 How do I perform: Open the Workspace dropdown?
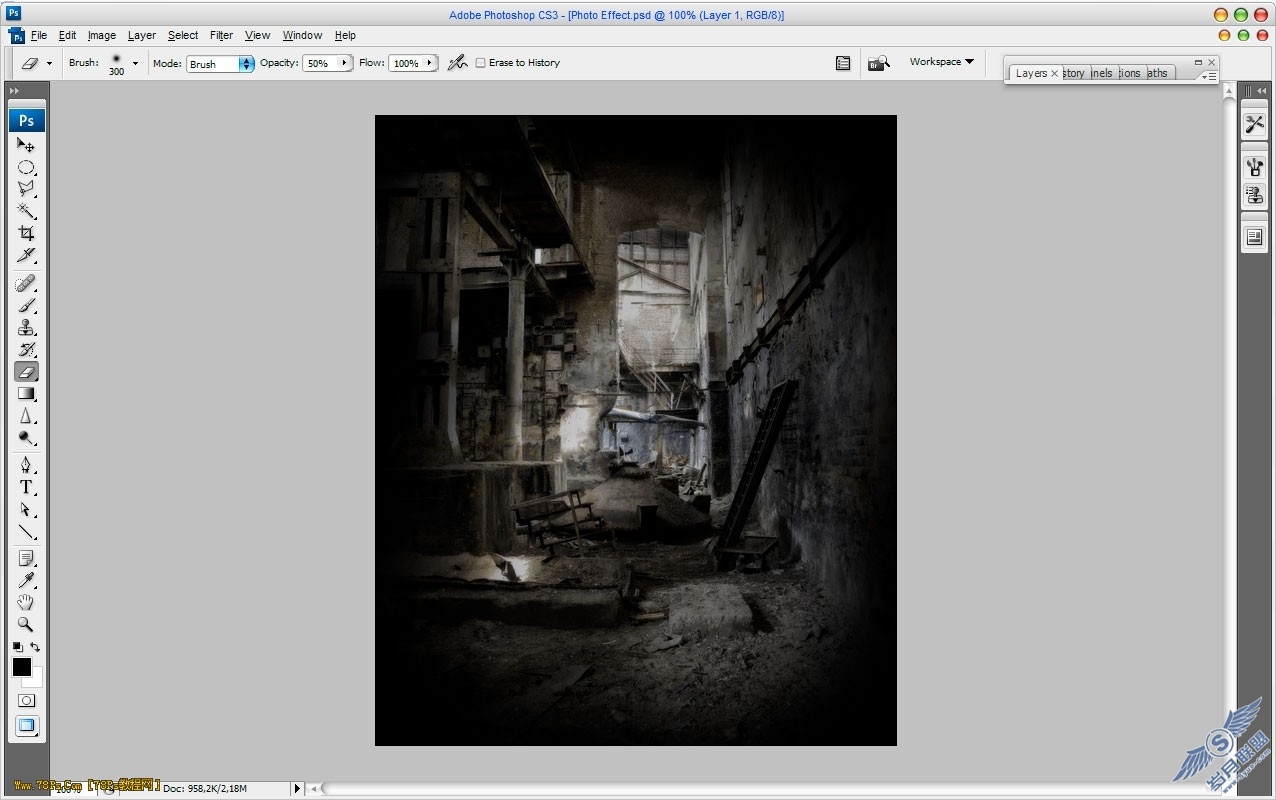941,62
